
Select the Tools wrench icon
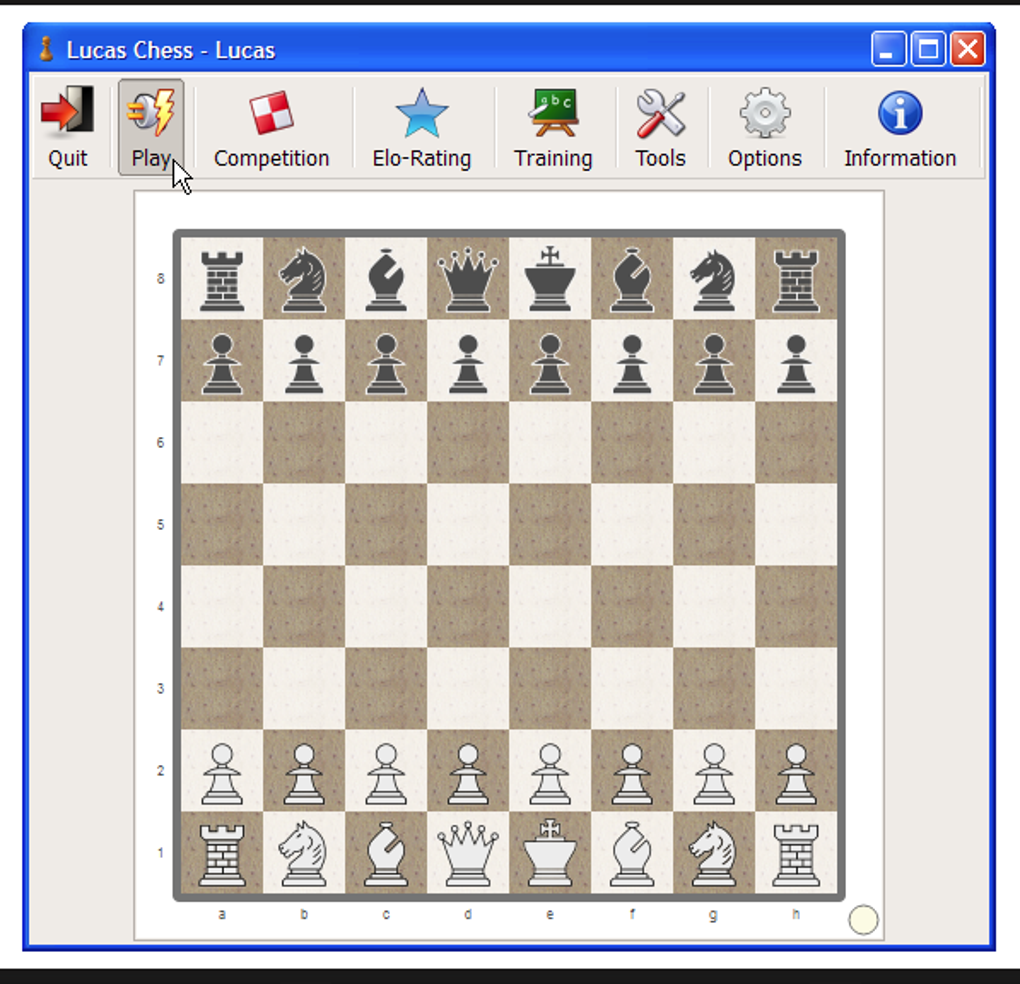tap(660, 113)
